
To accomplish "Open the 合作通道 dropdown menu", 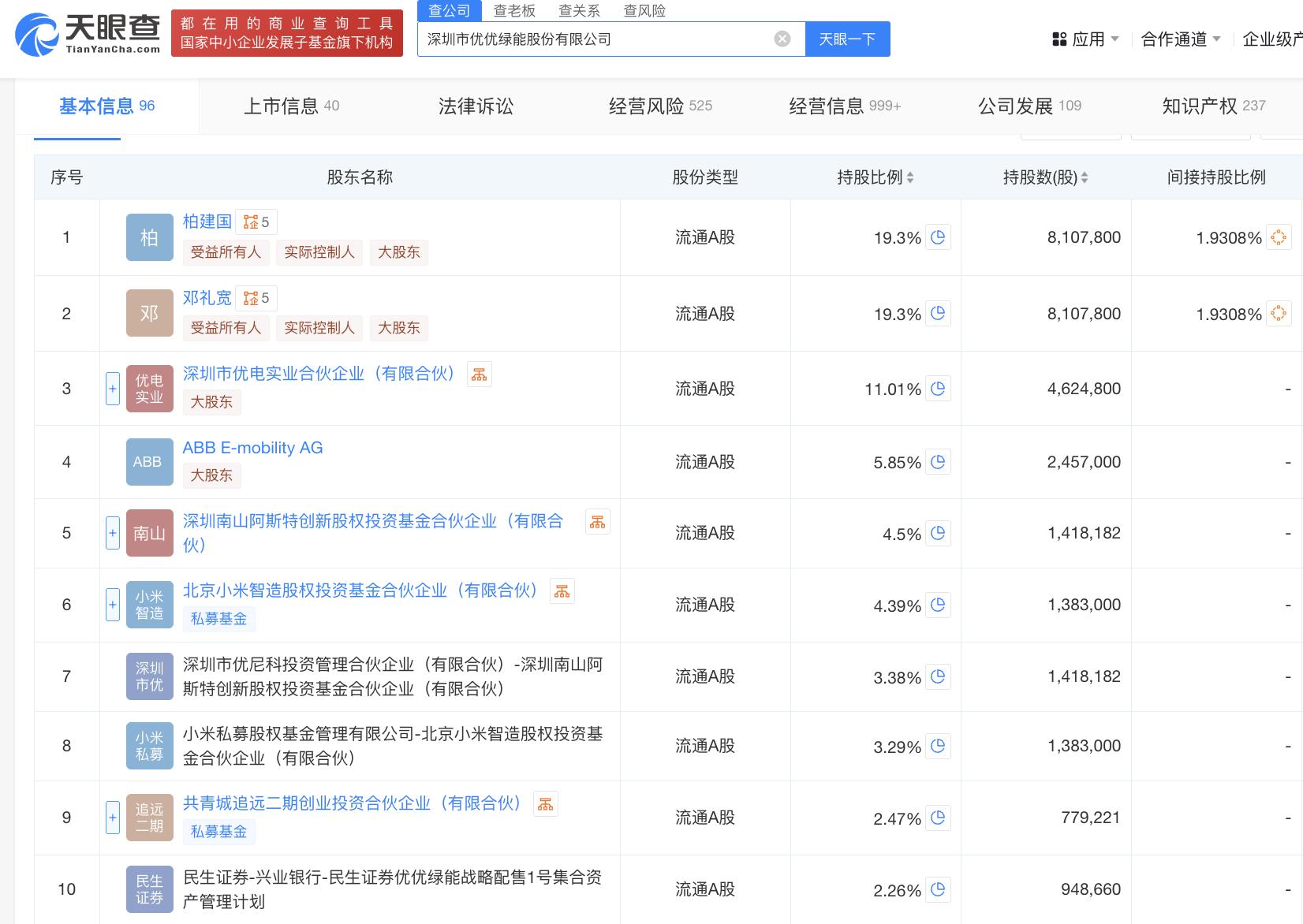I will [1182, 39].
